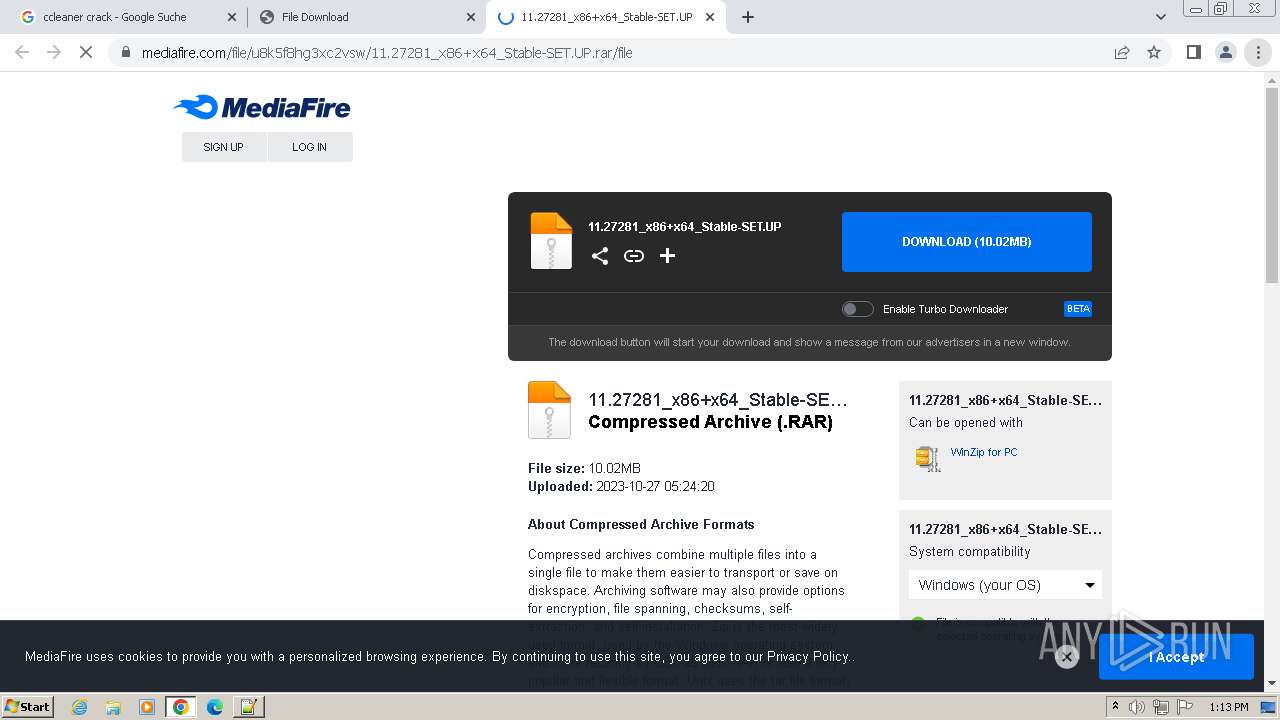Click the SIGN UP button
1280x720 pixels.
(224, 147)
